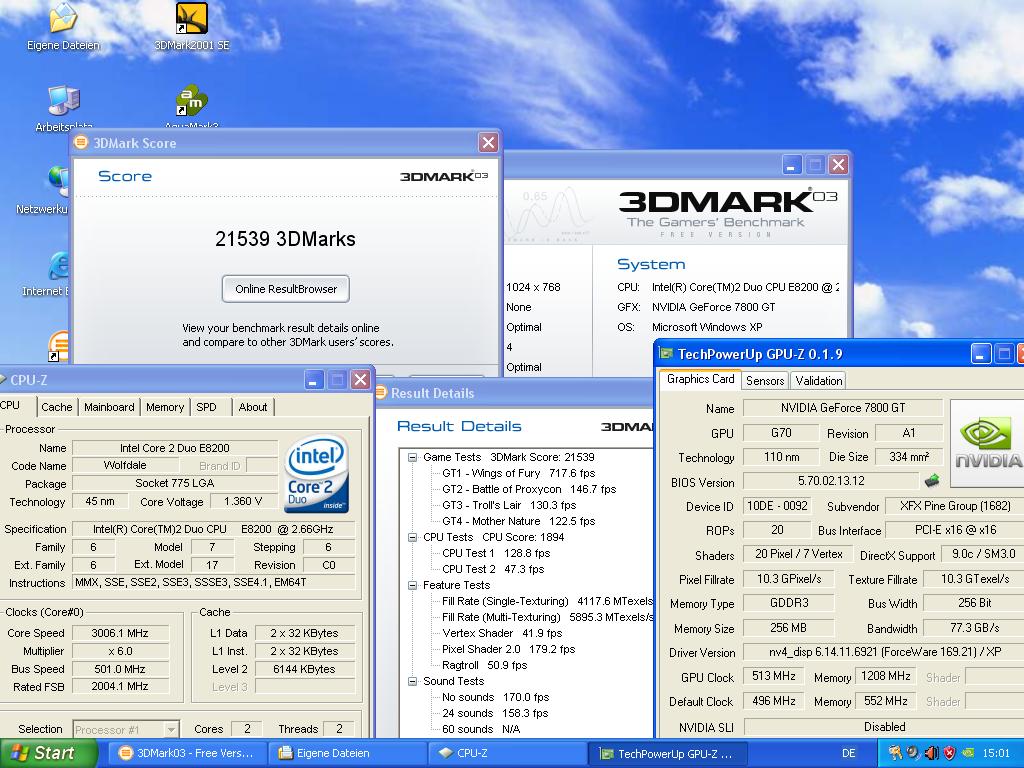Select the No sounds 170.0 fps row
The width and height of the screenshot is (1024, 768).
click(496, 697)
